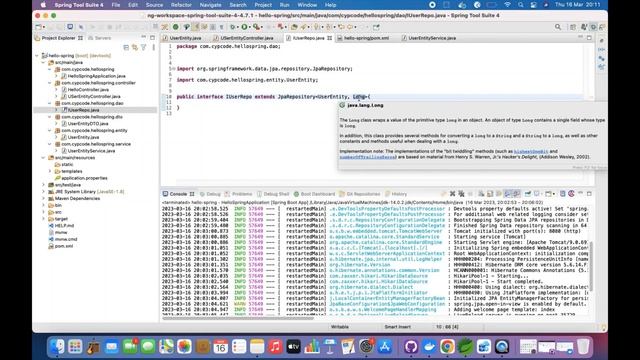
Task: Click macOS Spotlight search in menu bar
Action: pos(520,5)
